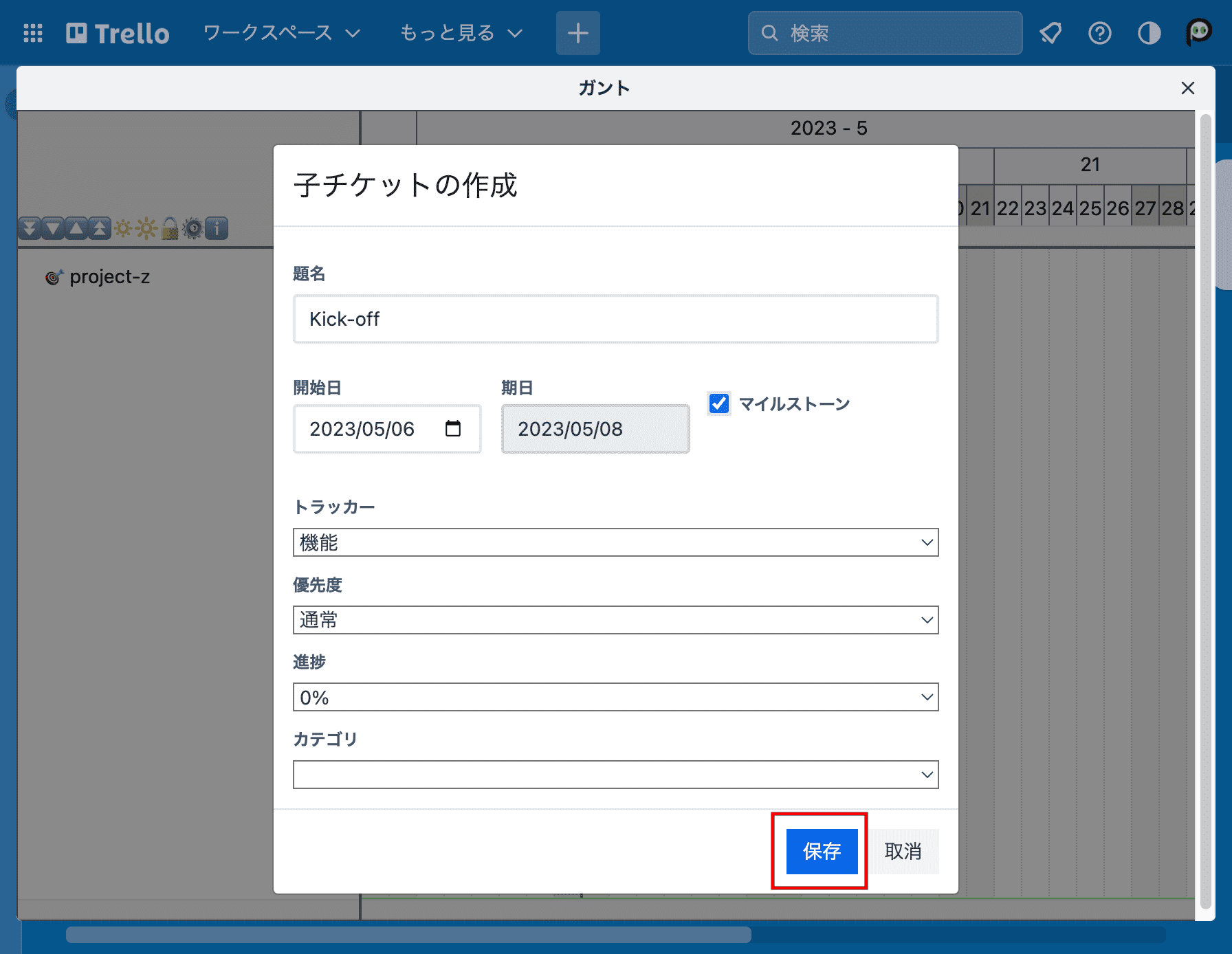This screenshot has height=954, width=1232.
Task: Toggle milestone off for Kick-off ticket
Action: pyautogui.click(x=718, y=403)
